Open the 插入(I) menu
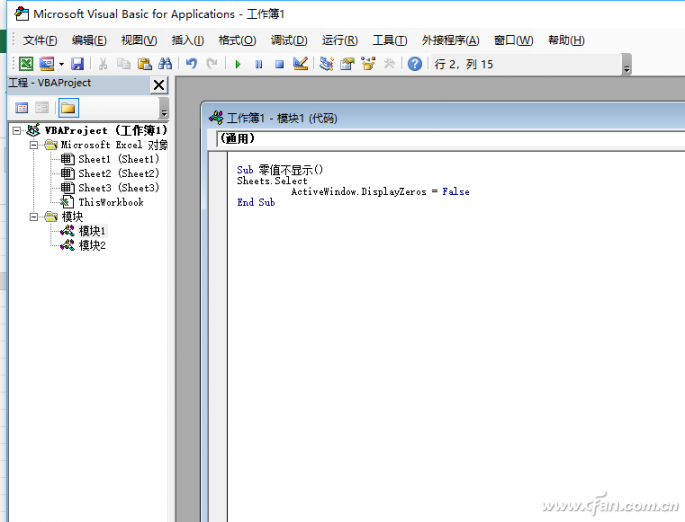The width and height of the screenshot is (685, 522). coord(188,40)
